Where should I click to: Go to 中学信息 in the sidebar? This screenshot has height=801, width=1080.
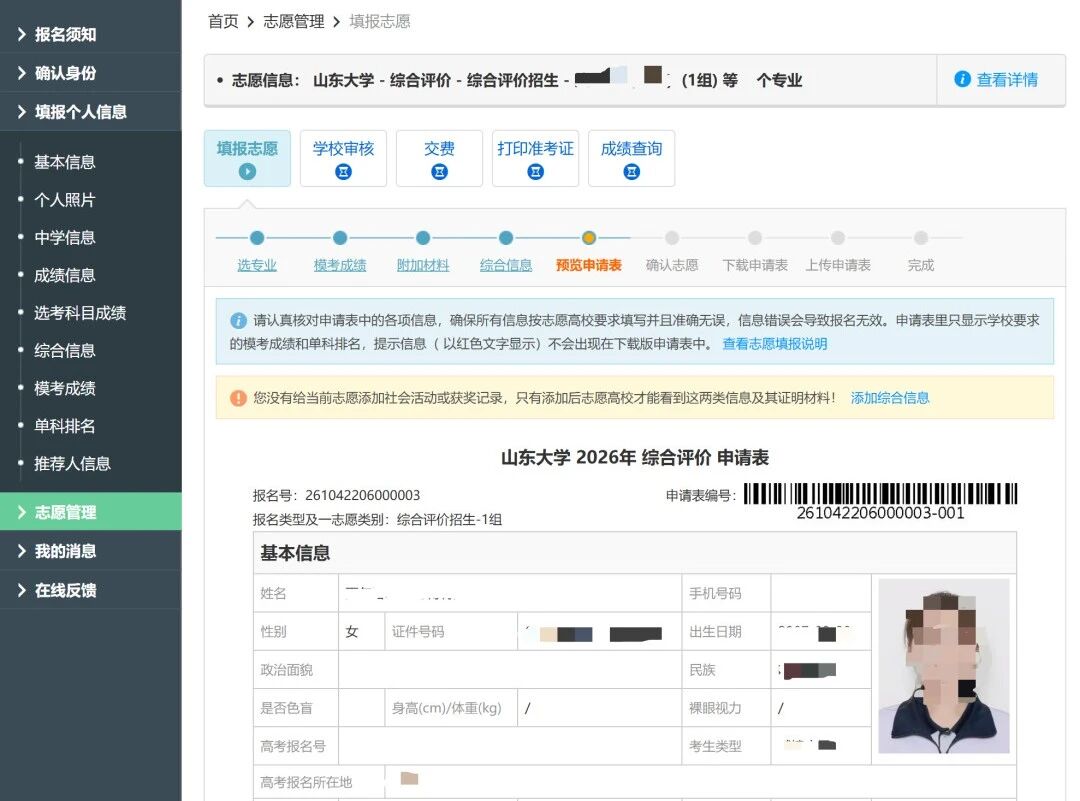click(65, 238)
